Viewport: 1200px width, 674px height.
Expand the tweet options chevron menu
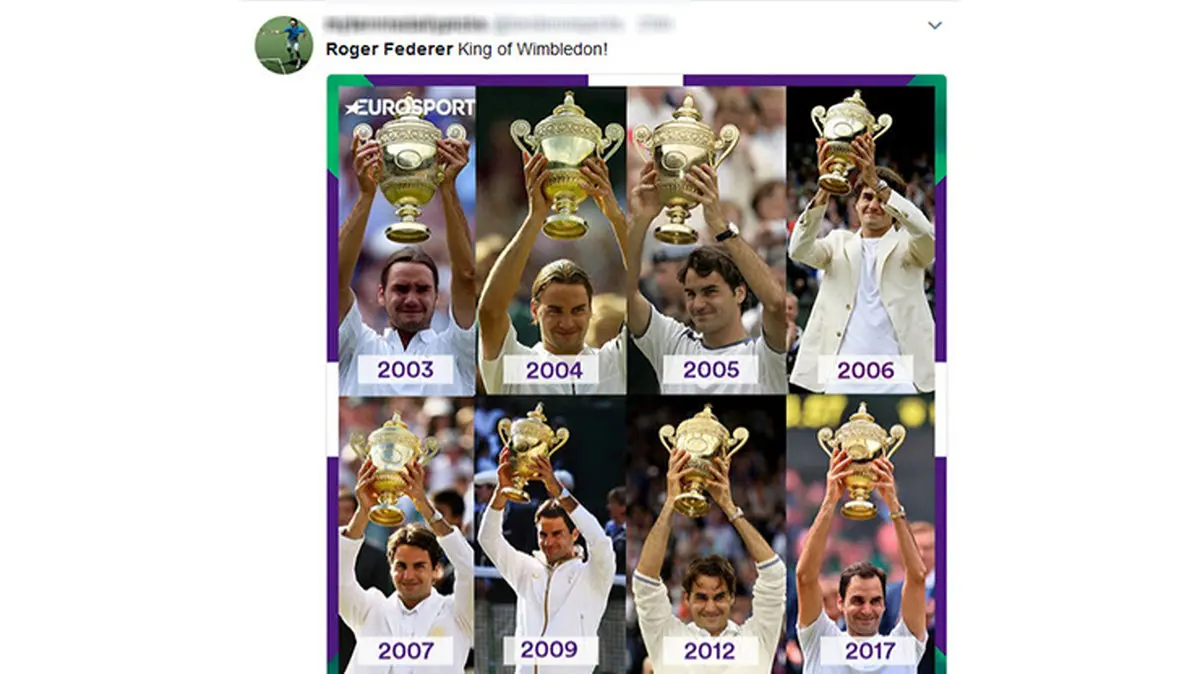[934, 26]
